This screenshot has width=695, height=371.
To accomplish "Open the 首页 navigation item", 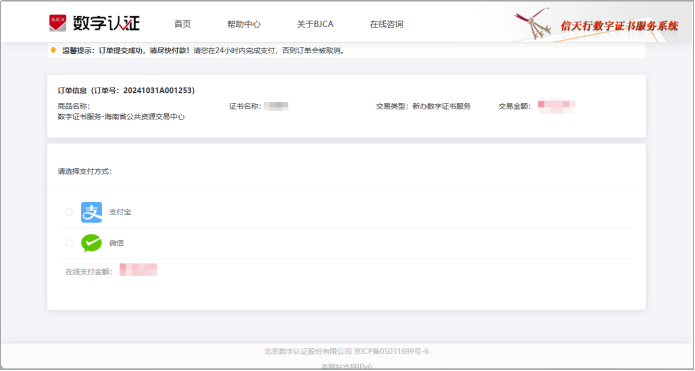I will (x=183, y=24).
